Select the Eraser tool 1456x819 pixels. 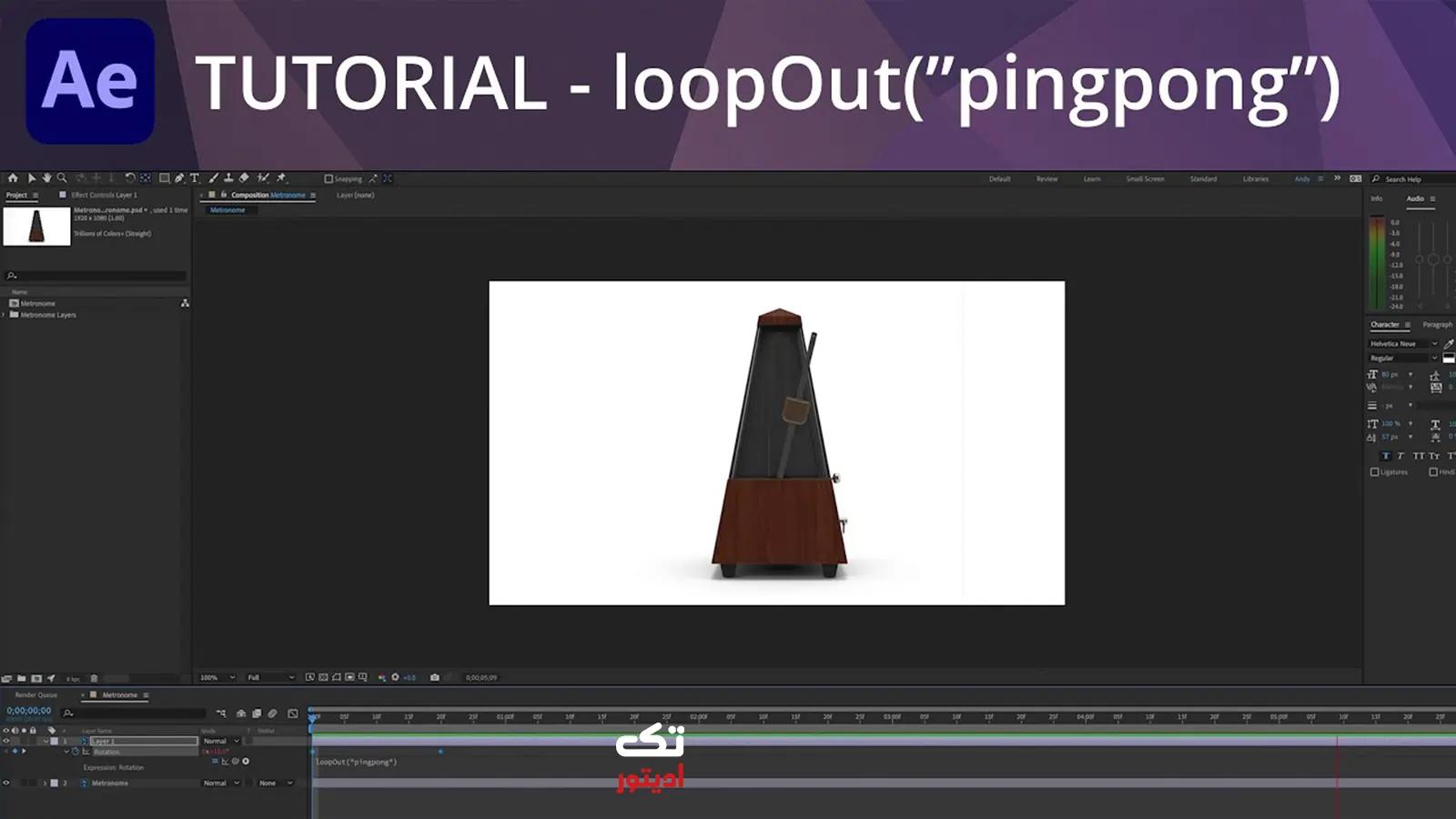click(243, 178)
